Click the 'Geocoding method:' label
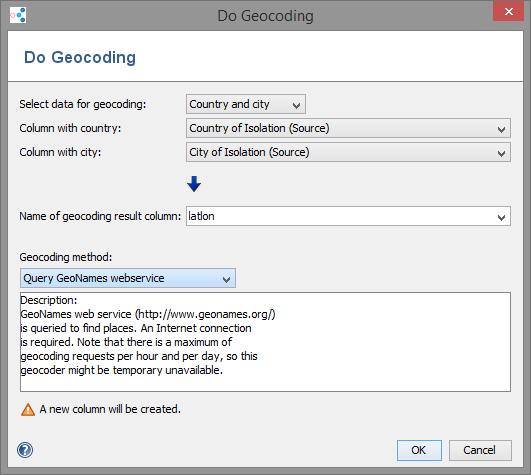This screenshot has width=531, height=475. point(66,257)
